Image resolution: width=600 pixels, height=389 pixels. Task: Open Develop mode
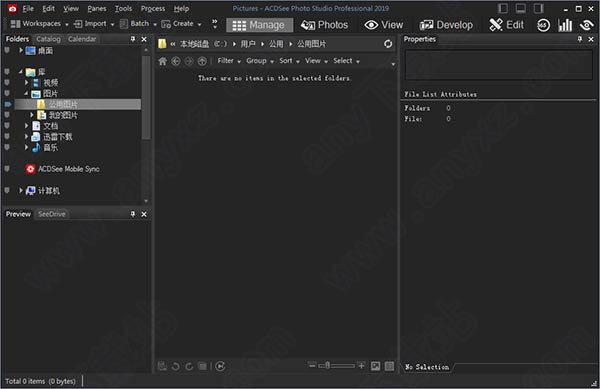(446, 25)
